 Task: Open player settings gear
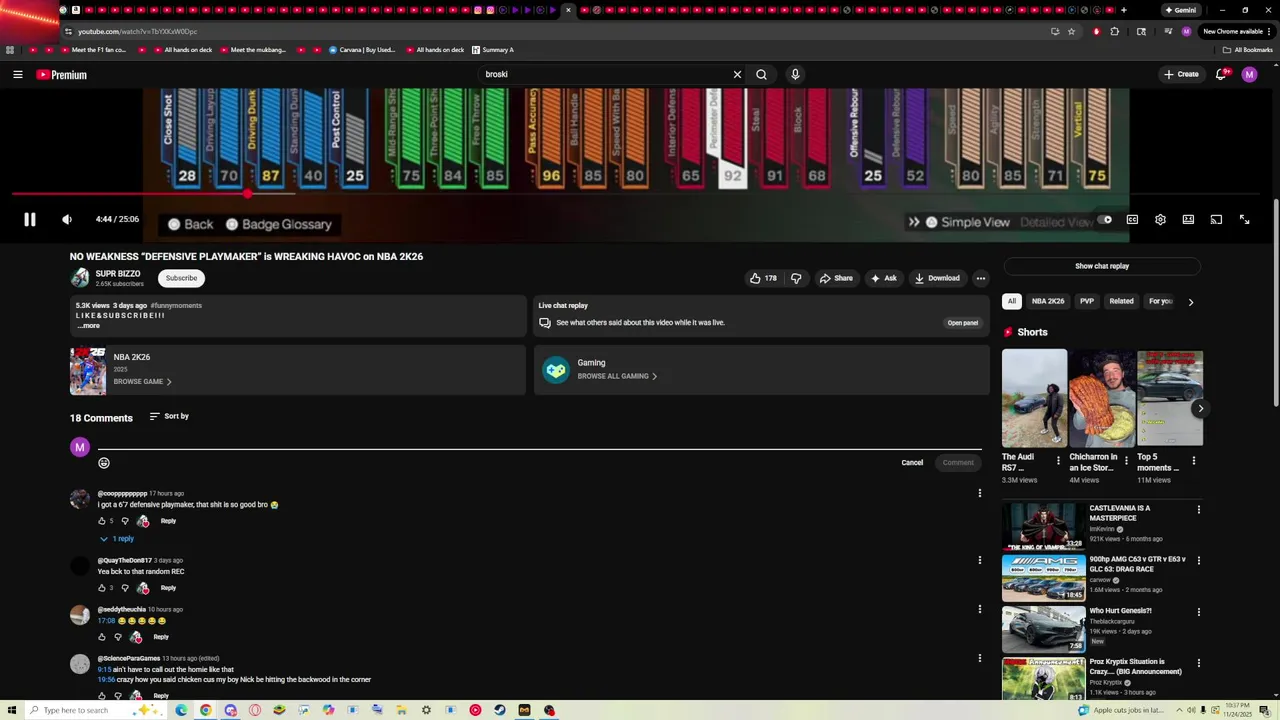click(x=1160, y=220)
